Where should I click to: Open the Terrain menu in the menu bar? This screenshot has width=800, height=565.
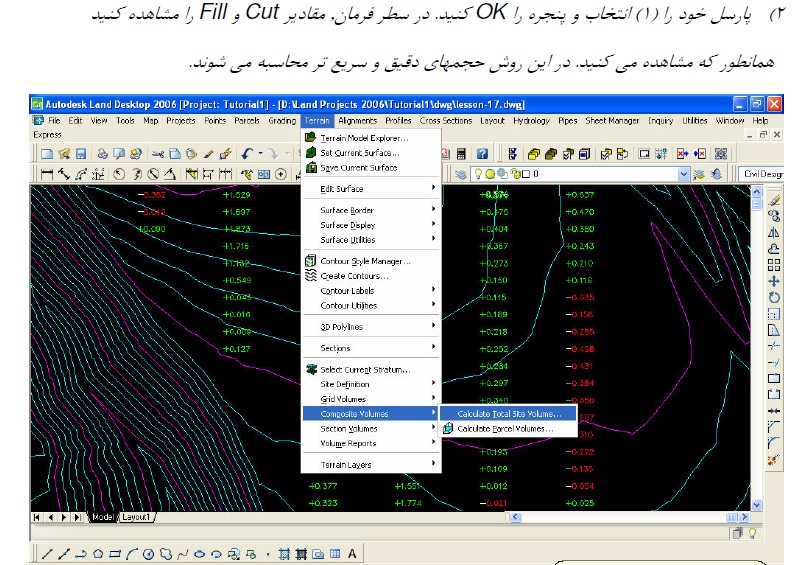(317, 120)
